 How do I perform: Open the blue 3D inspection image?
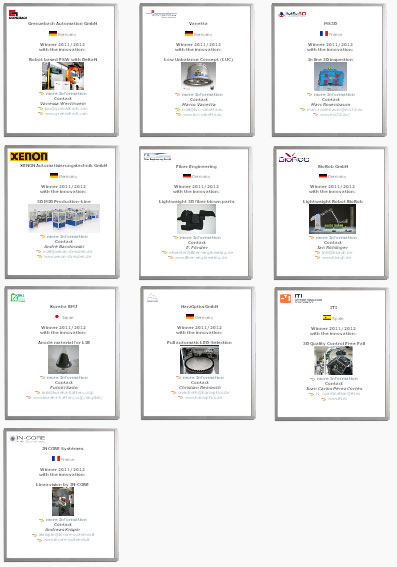(x=330, y=76)
